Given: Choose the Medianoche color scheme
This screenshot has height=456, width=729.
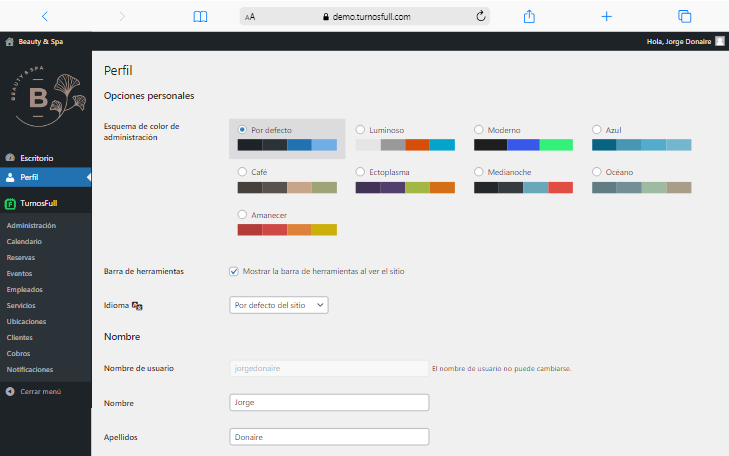Looking at the screenshot, I should click(480, 172).
